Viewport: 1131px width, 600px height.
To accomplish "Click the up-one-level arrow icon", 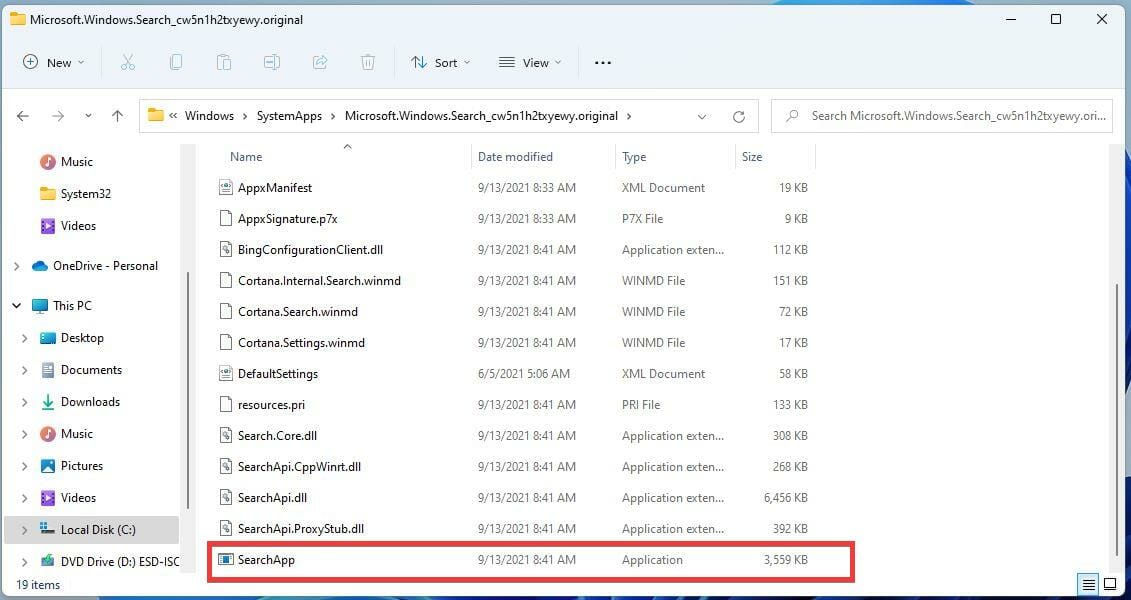I will pyautogui.click(x=117, y=115).
